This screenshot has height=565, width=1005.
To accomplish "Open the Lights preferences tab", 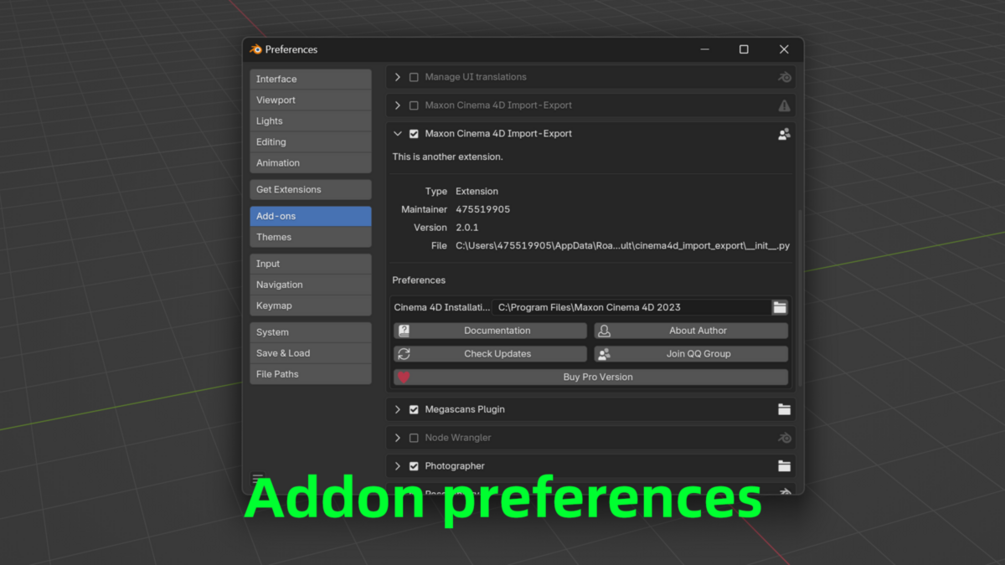I will [310, 121].
